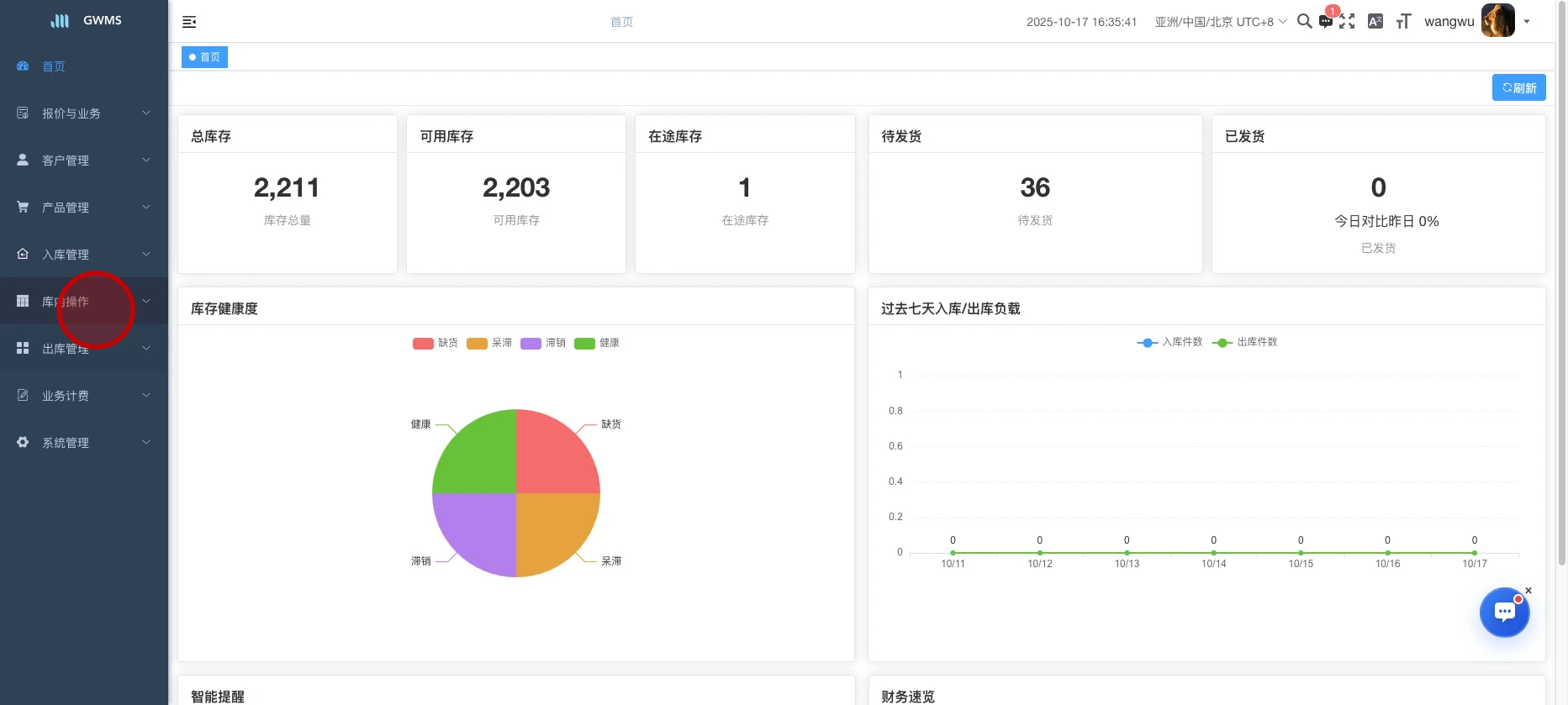Screen dimensions: 1568x705
Task: Toggle the 缺货 legend in pie chart
Action: click(436, 343)
